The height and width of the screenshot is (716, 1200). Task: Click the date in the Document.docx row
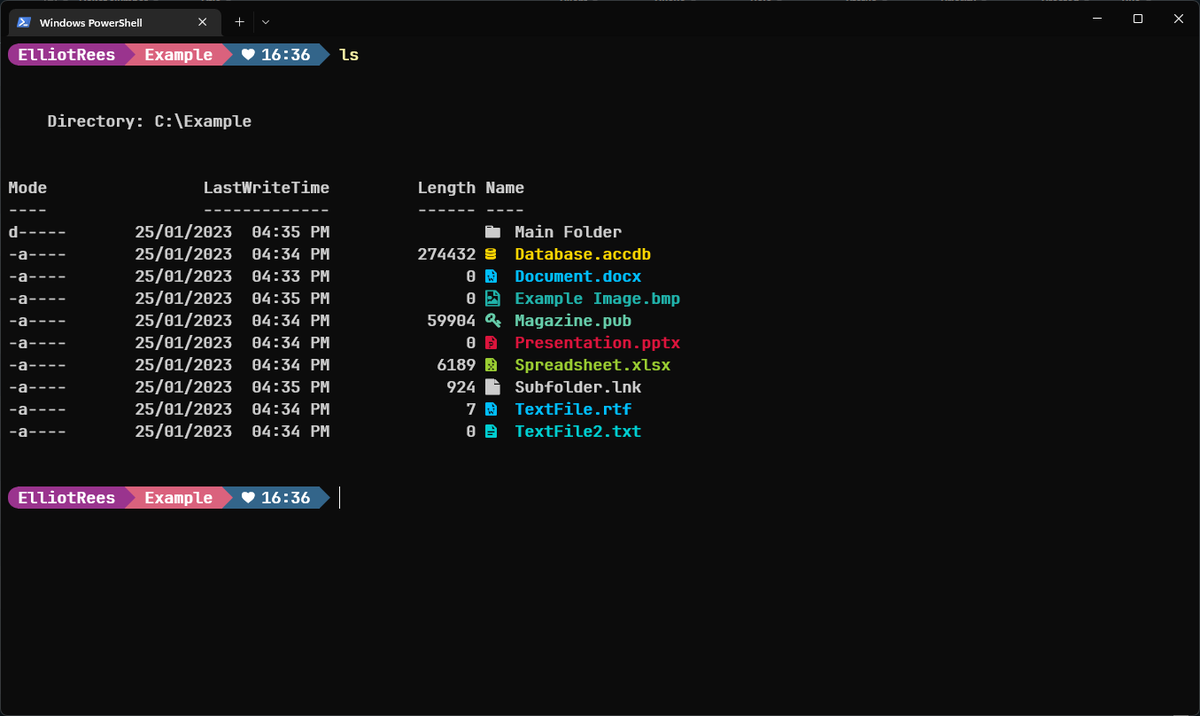[183, 276]
